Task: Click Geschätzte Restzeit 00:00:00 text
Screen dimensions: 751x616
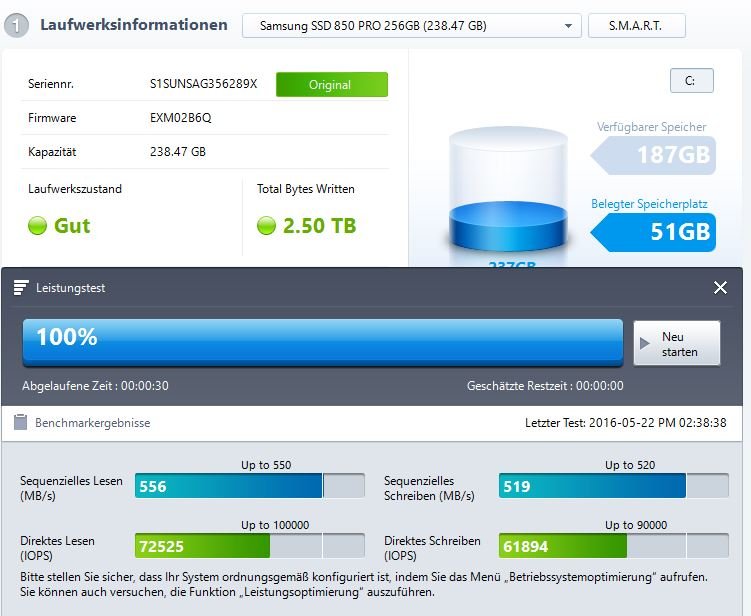Action: pyautogui.click(x=545, y=386)
